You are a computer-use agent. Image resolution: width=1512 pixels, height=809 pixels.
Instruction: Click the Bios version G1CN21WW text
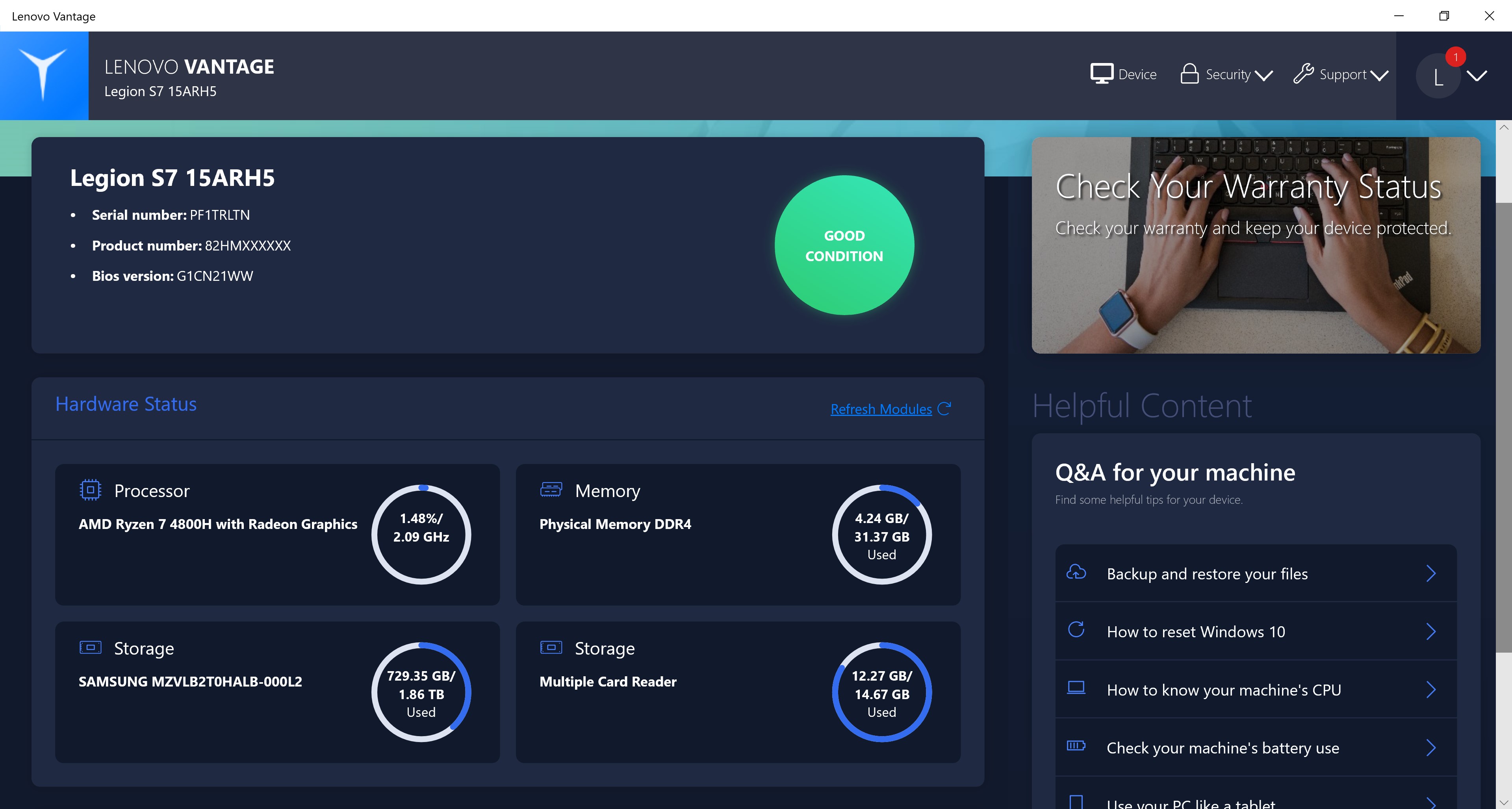(x=173, y=276)
